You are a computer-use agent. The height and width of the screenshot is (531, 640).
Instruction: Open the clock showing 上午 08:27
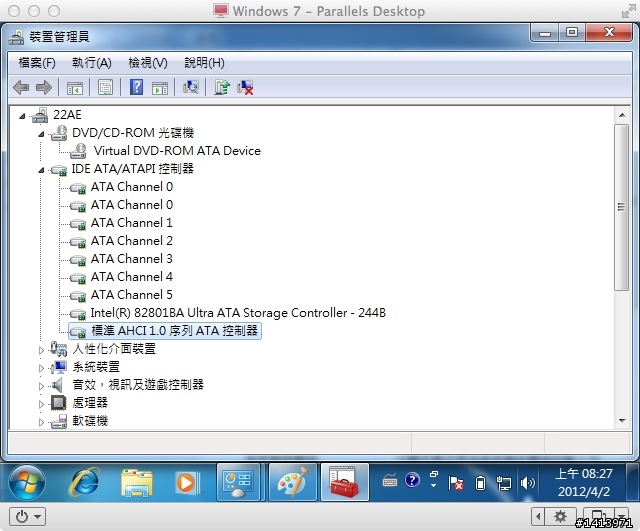coord(584,482)
